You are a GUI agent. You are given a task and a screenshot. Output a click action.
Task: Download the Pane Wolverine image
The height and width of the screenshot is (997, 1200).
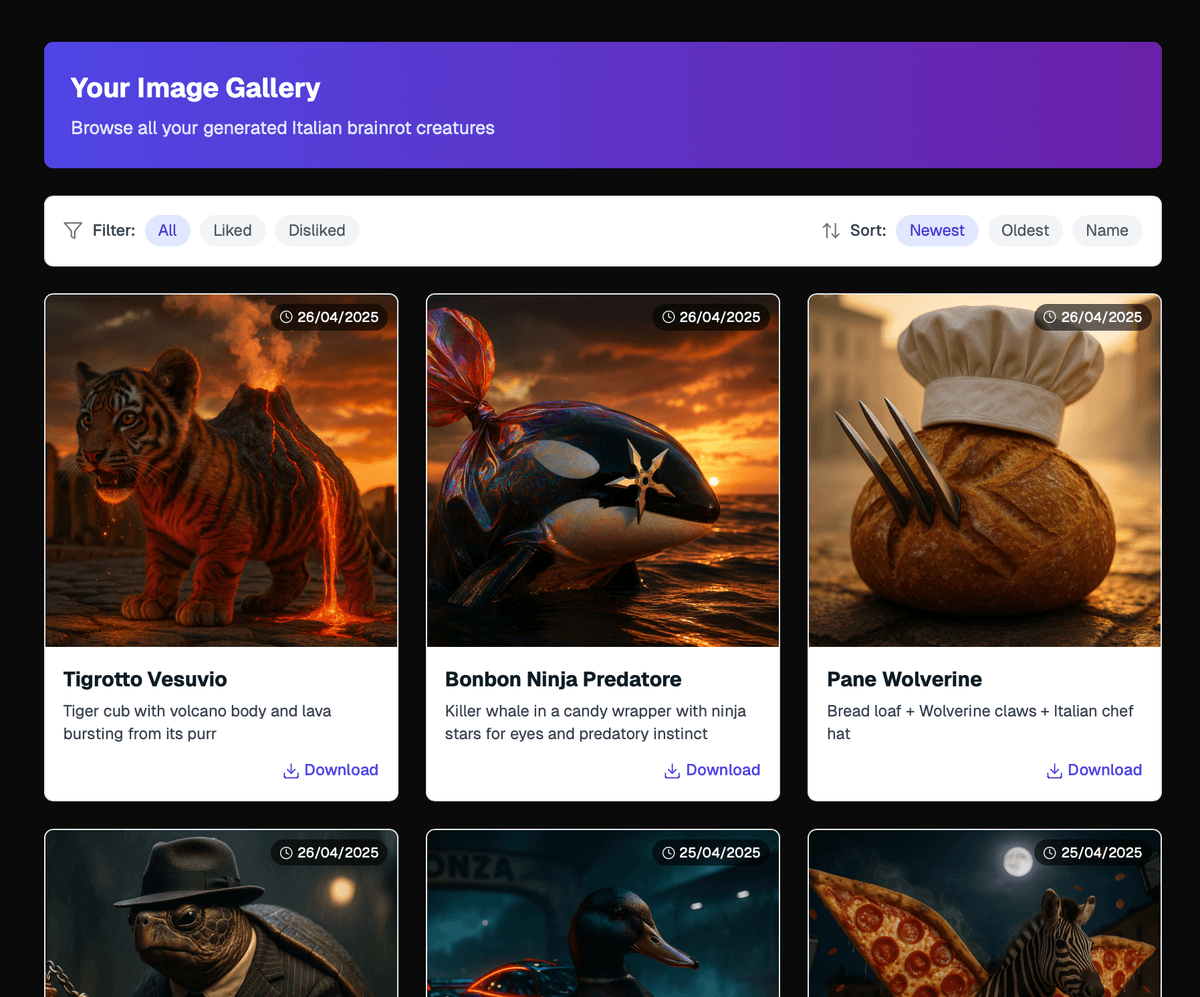tap(1104, 770)
